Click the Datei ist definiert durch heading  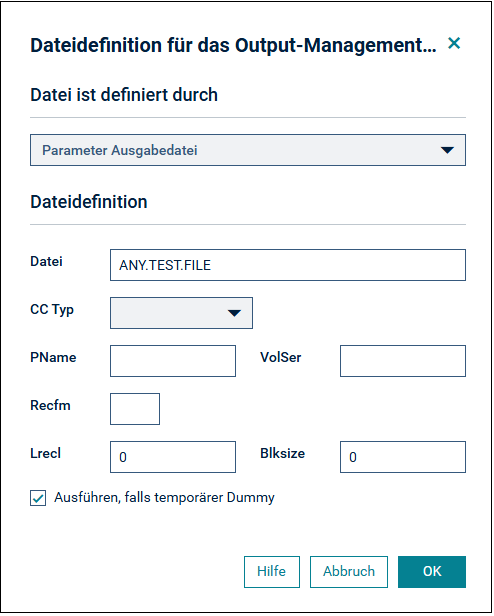point(124,95)
